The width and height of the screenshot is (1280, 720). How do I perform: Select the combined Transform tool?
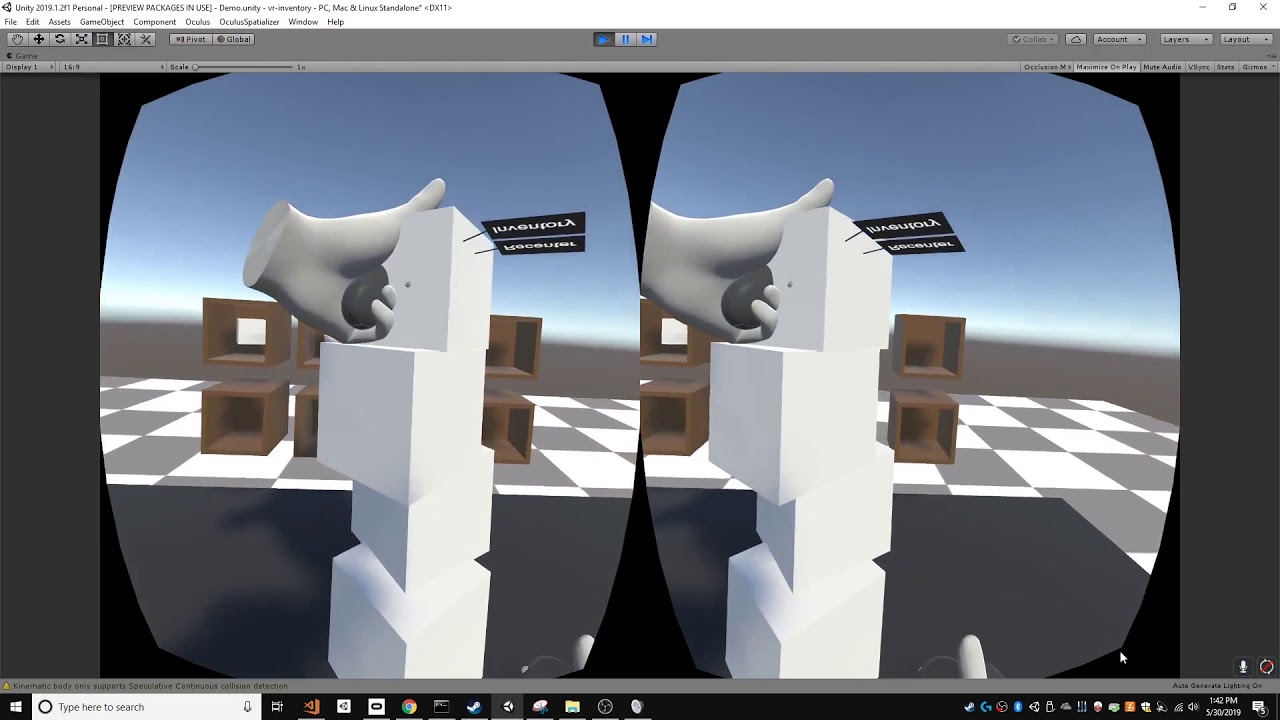coord(124,39)
